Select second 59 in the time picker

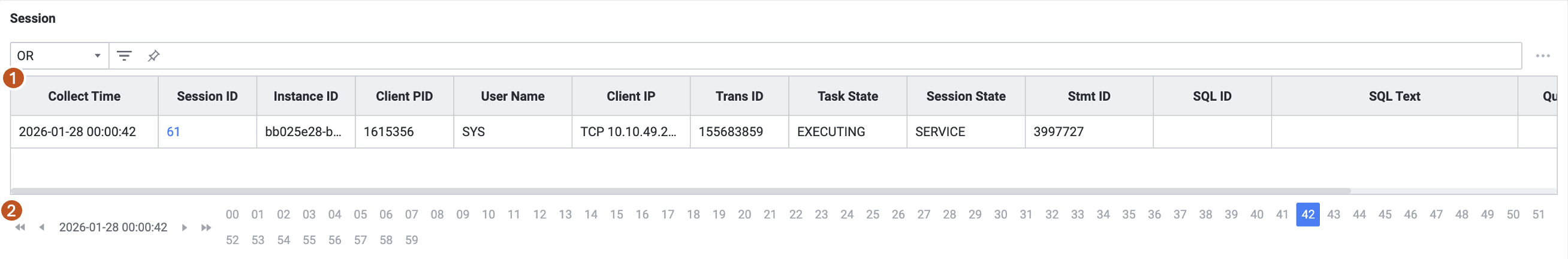point(411,240)
